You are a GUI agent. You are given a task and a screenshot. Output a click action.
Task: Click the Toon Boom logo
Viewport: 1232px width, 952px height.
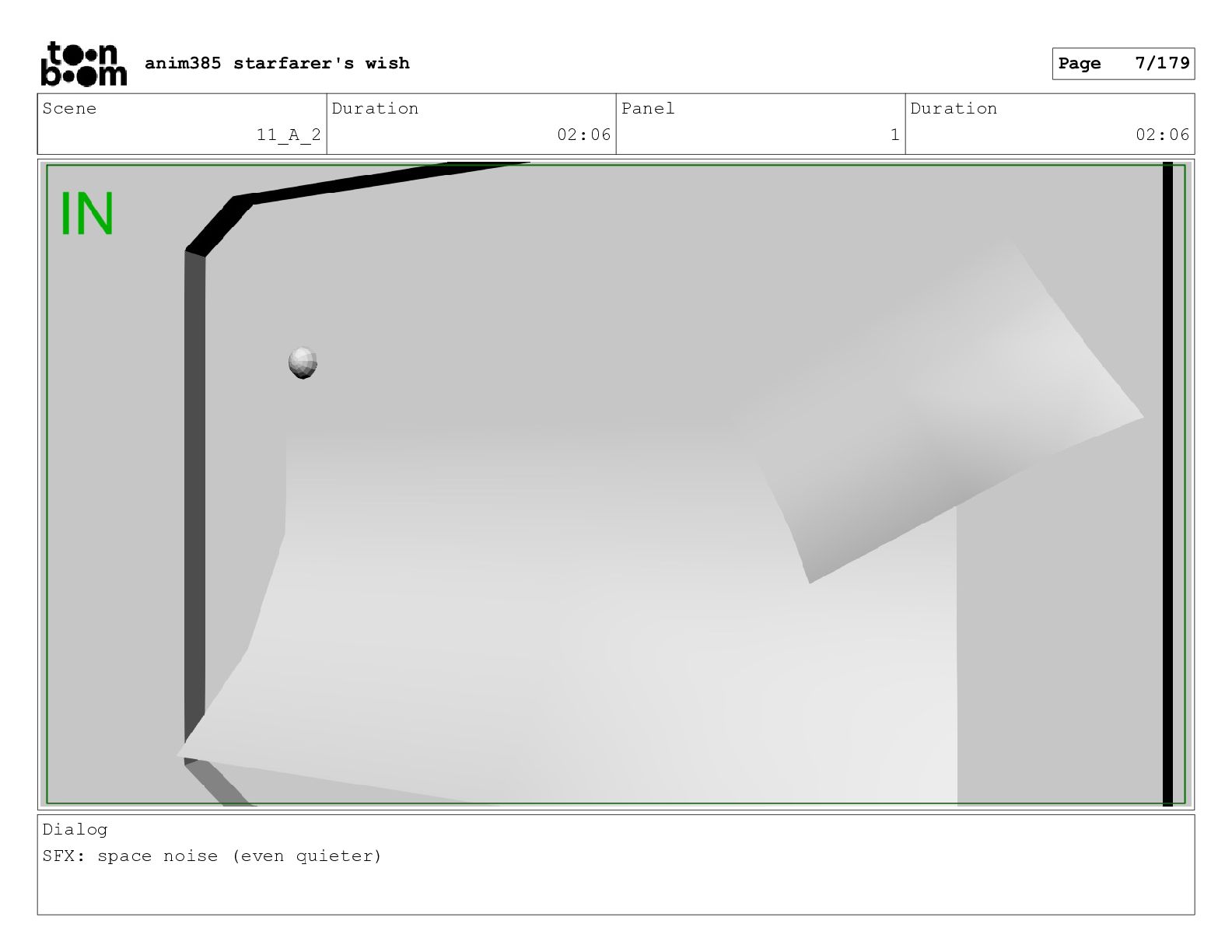tap(83, 64)
